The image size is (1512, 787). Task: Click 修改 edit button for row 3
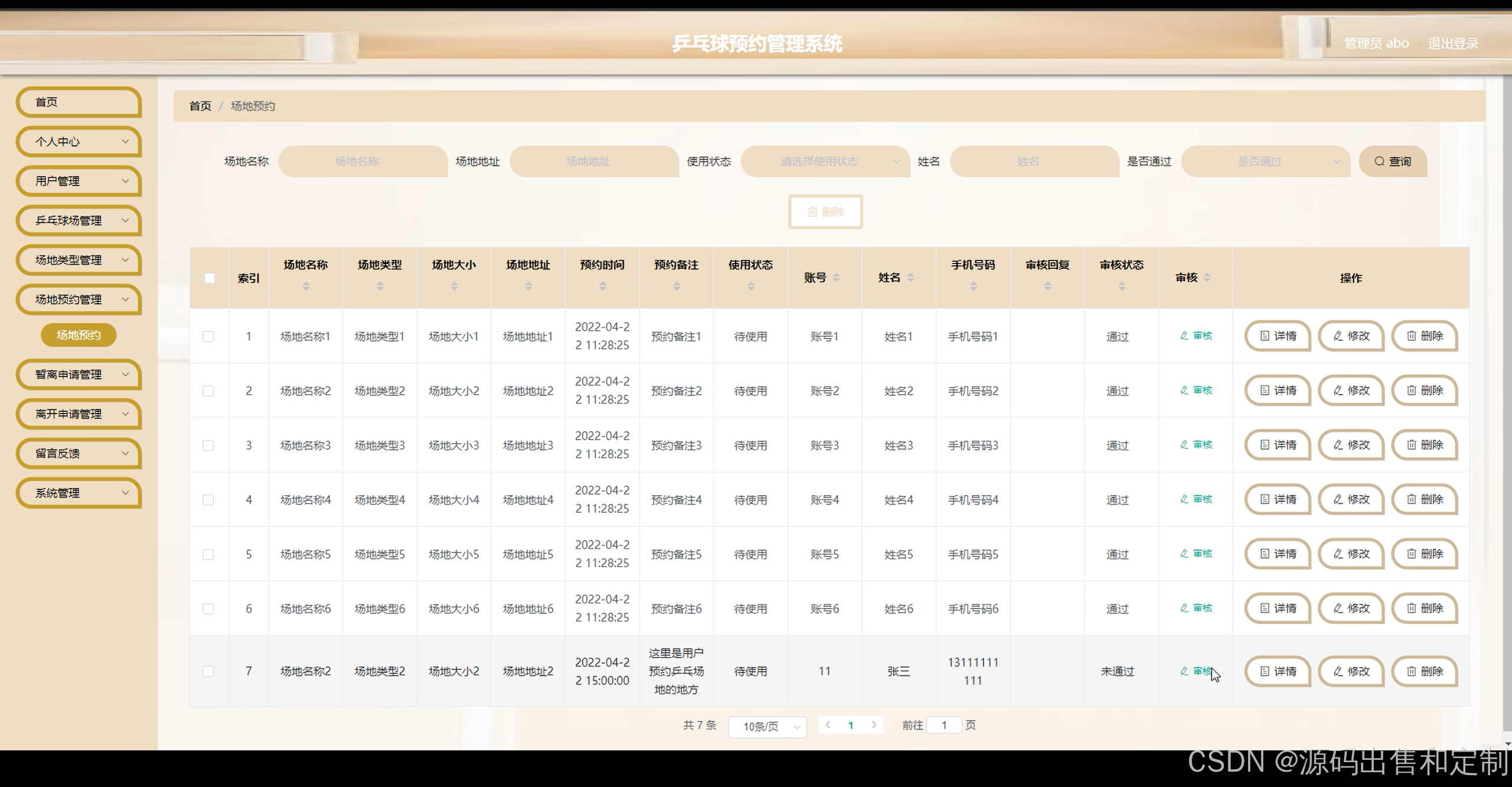[x=1351, y=445]
